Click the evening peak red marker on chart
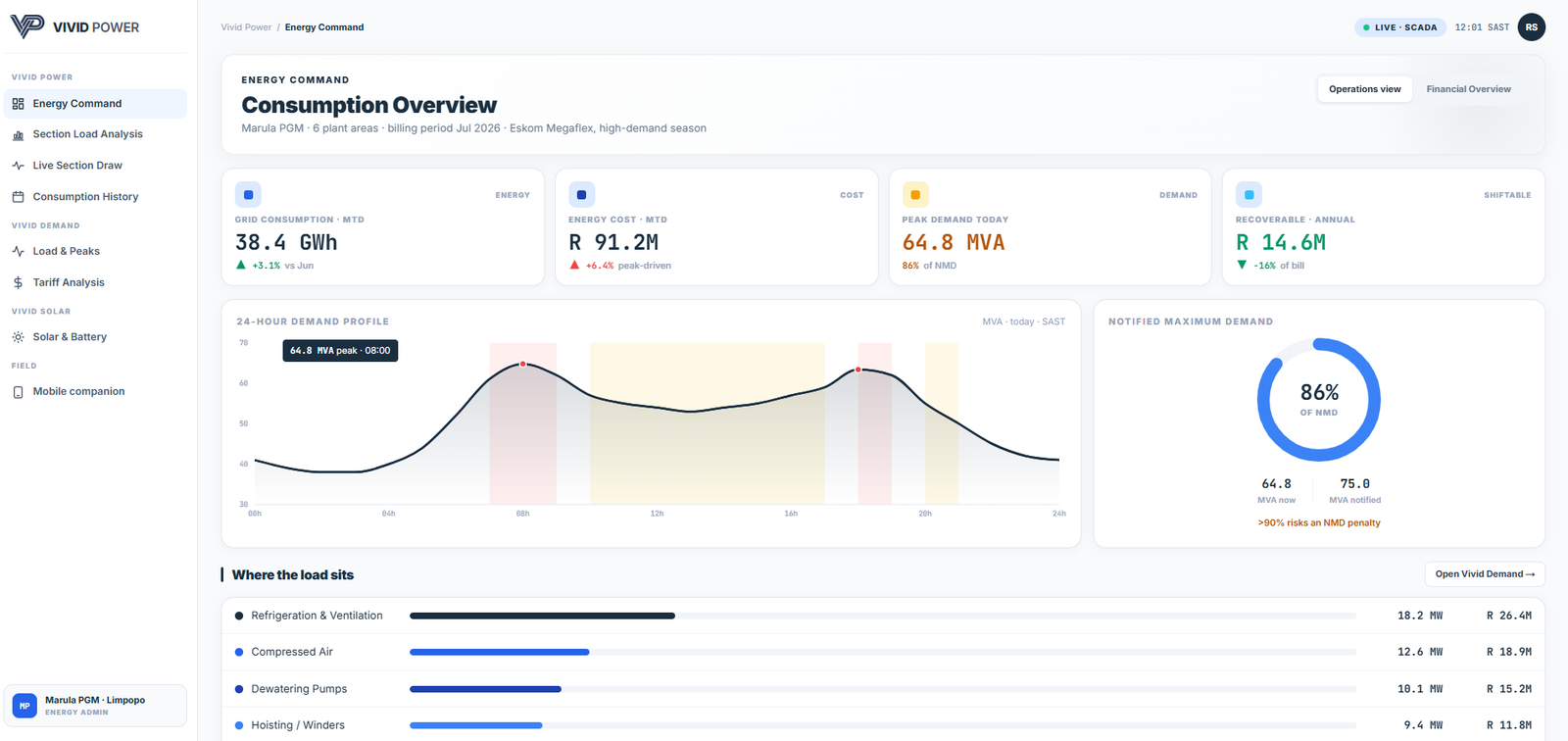 click(x=858, y=370)
